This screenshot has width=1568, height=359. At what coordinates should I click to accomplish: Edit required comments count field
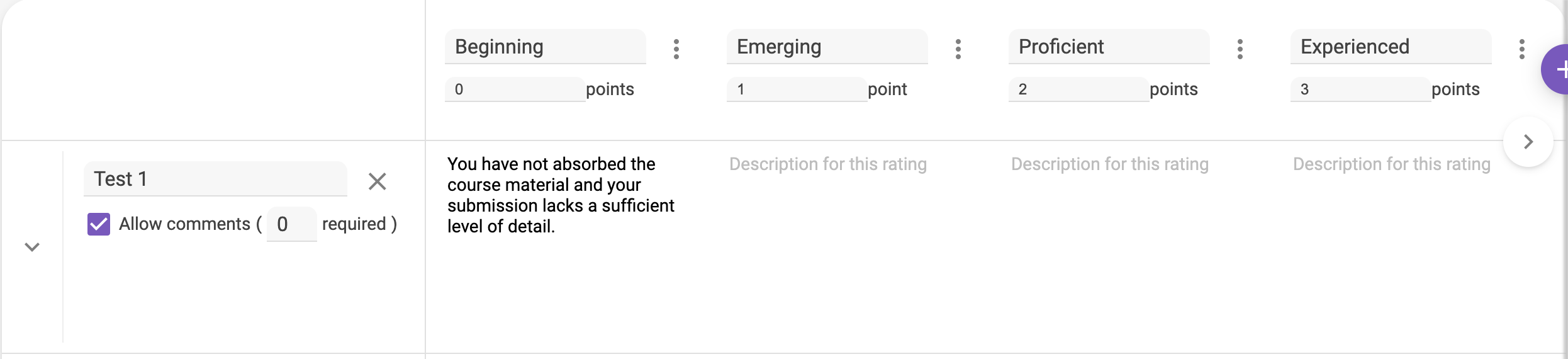(292, 224)
